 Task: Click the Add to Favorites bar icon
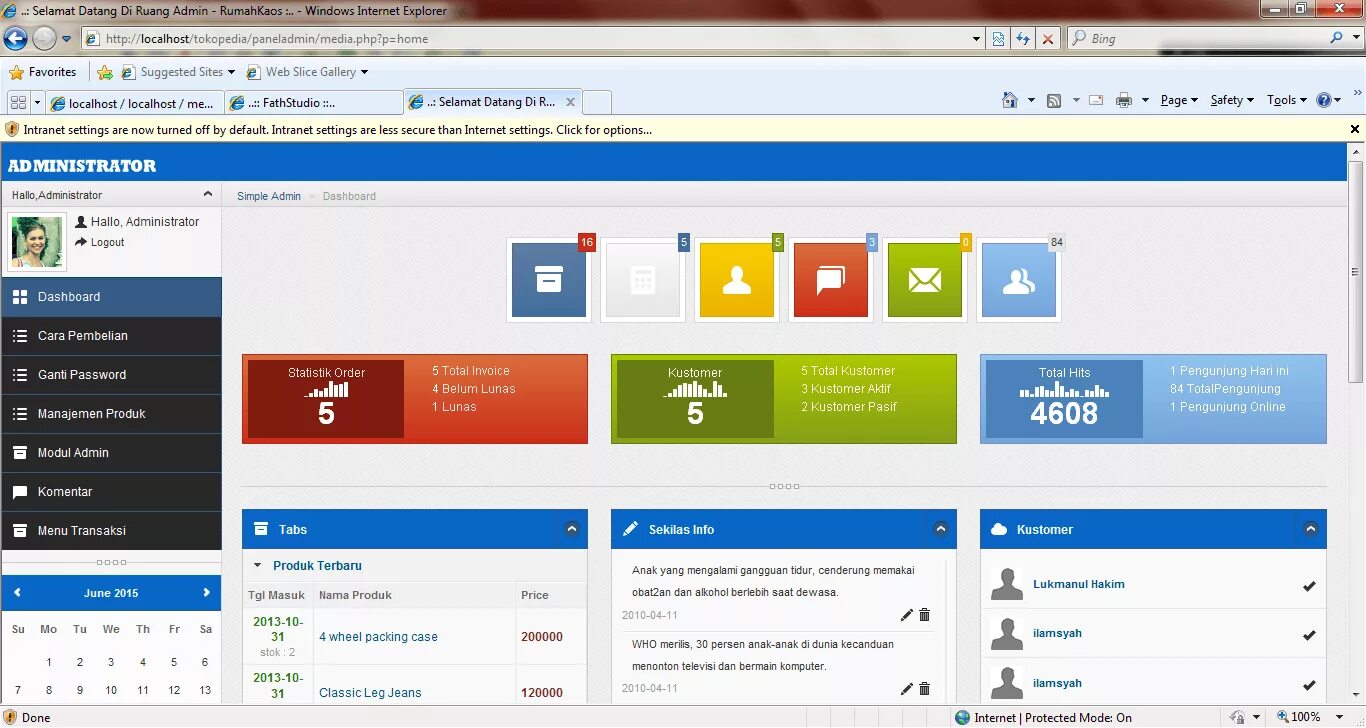click(105, 72)
